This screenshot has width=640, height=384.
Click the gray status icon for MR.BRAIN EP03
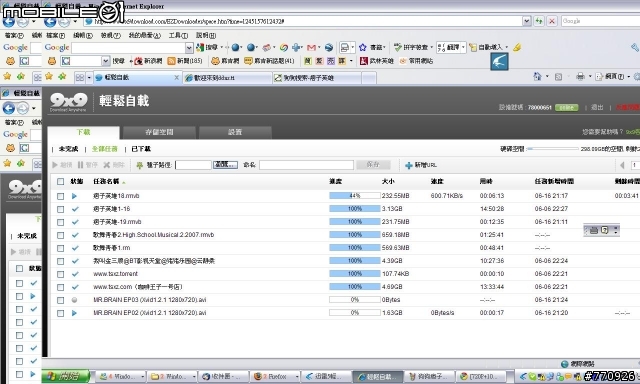tap(74, 300)
